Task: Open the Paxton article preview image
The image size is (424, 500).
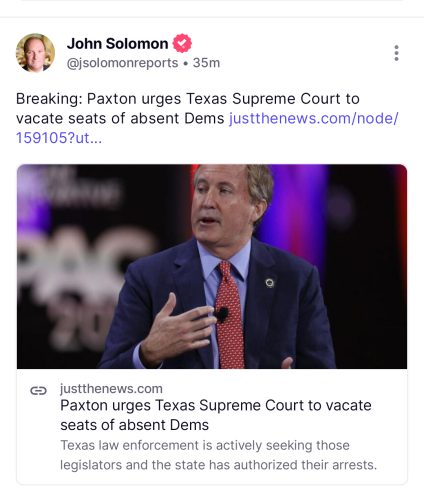Action: tap(212, 266)
